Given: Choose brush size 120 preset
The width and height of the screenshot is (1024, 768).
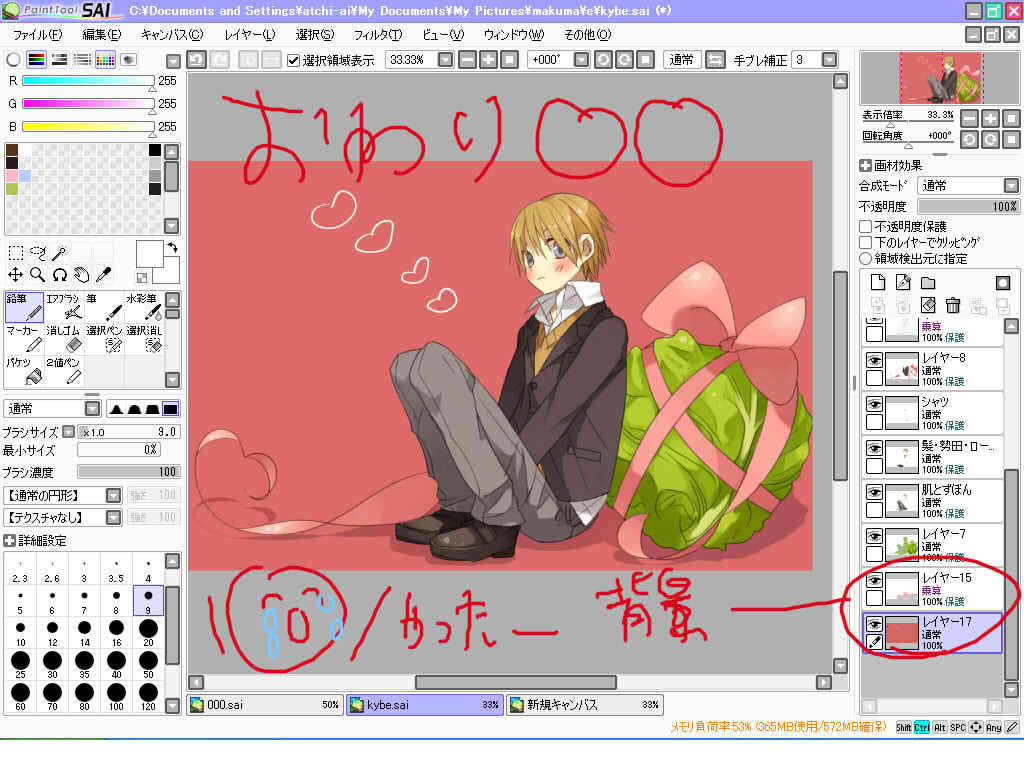Looking at the screenshot, I should 148,696.
